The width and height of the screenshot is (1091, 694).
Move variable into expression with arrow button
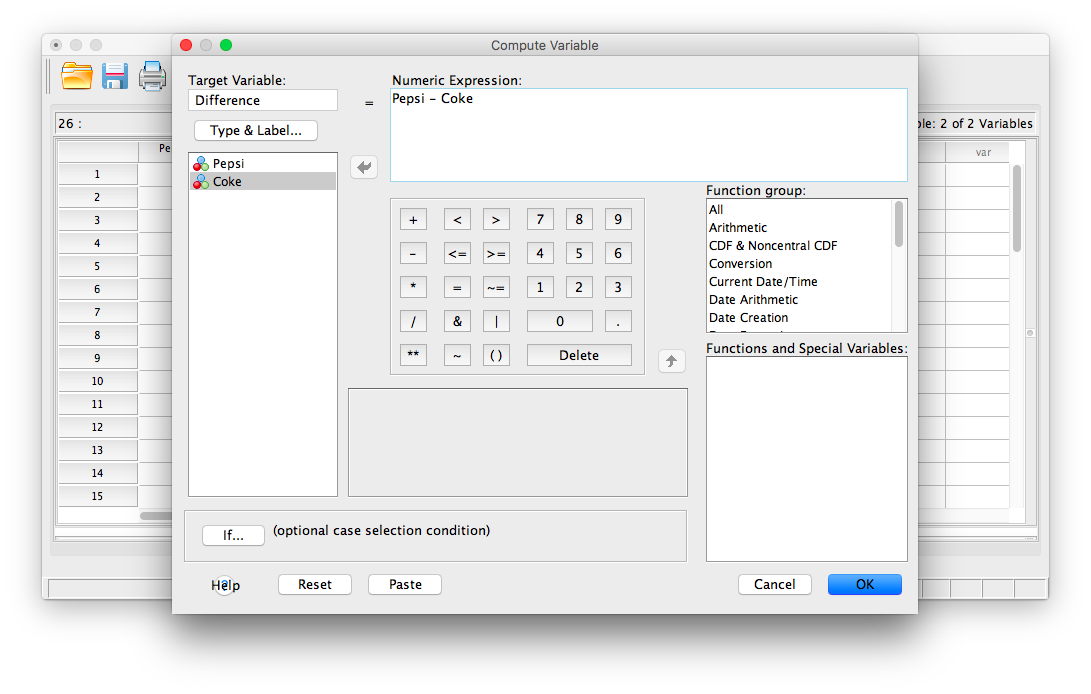(364, 167)
